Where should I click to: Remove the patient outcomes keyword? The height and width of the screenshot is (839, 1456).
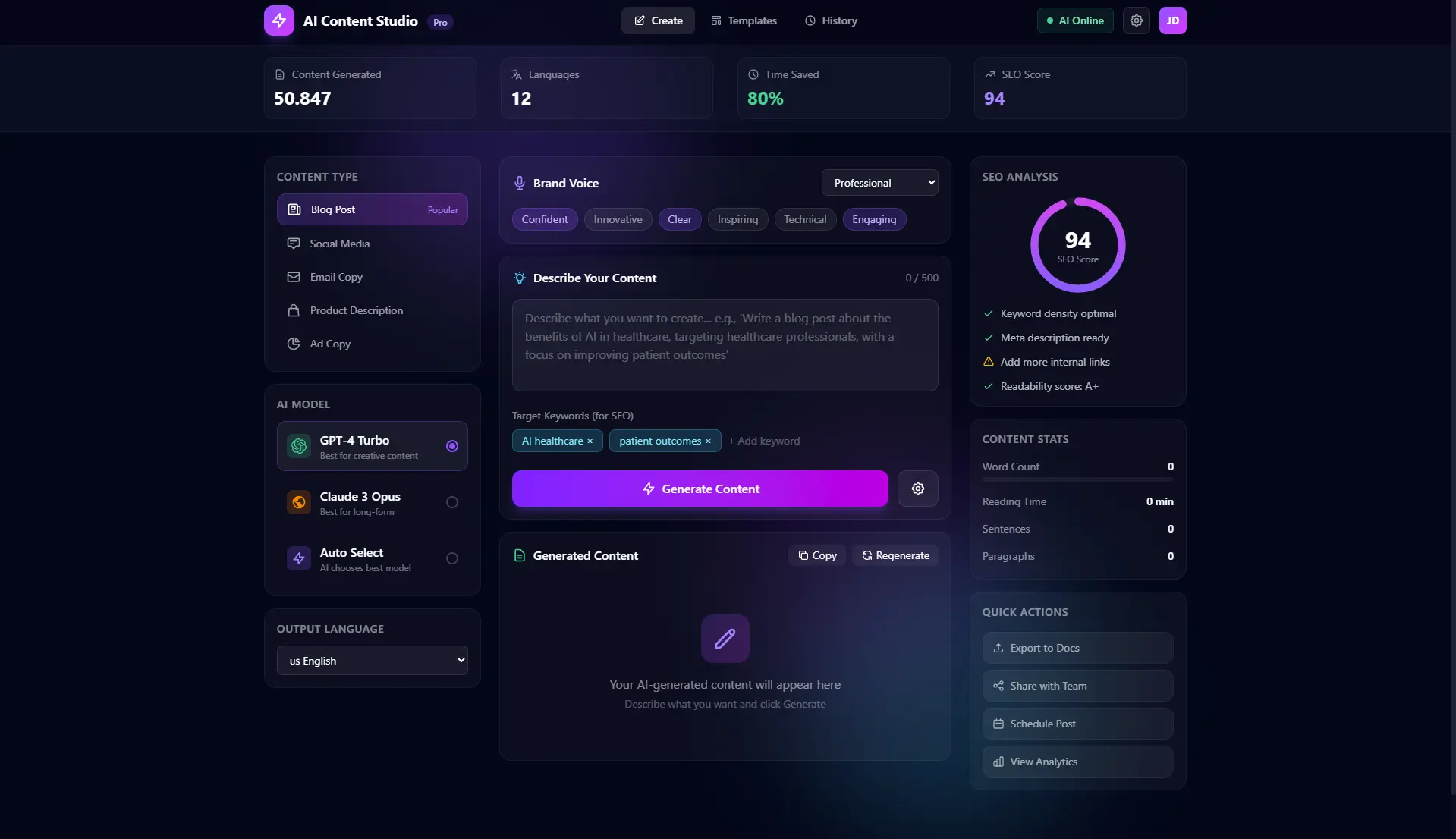(708, 441)
